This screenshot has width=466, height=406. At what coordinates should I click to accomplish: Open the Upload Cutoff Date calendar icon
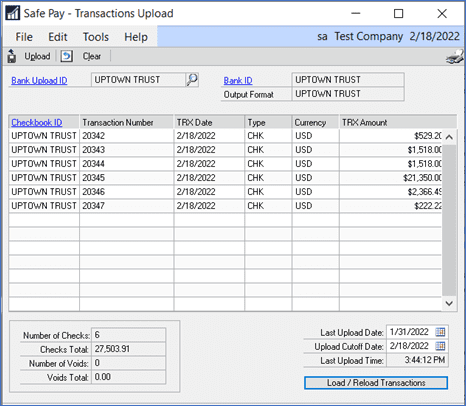440,346
